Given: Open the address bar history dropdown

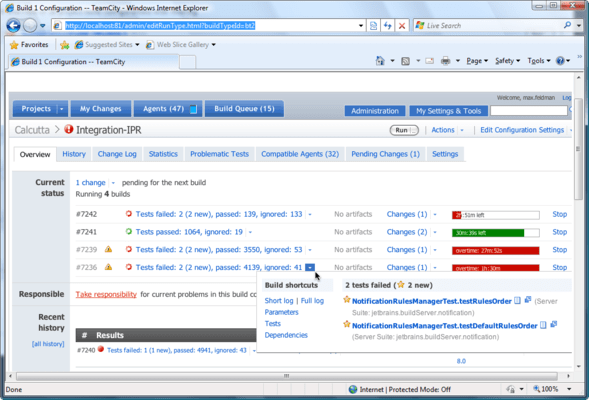Looking at the screenshot, I should (x=361, y=26).
